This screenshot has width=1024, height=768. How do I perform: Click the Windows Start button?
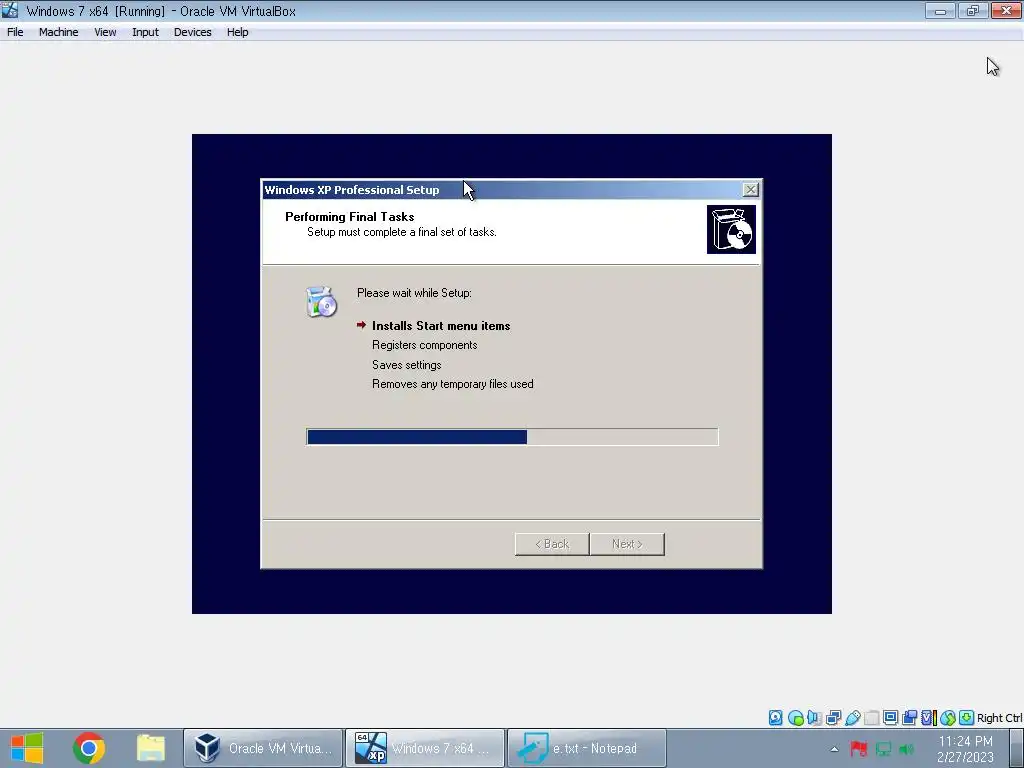(x=27, y=748)
